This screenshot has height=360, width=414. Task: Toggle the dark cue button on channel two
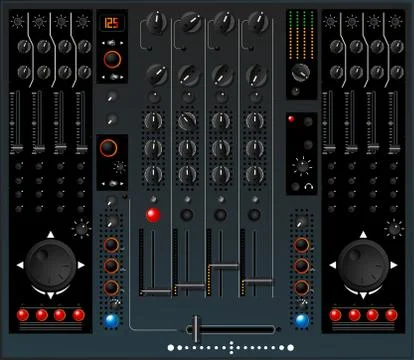coord(187,214)
